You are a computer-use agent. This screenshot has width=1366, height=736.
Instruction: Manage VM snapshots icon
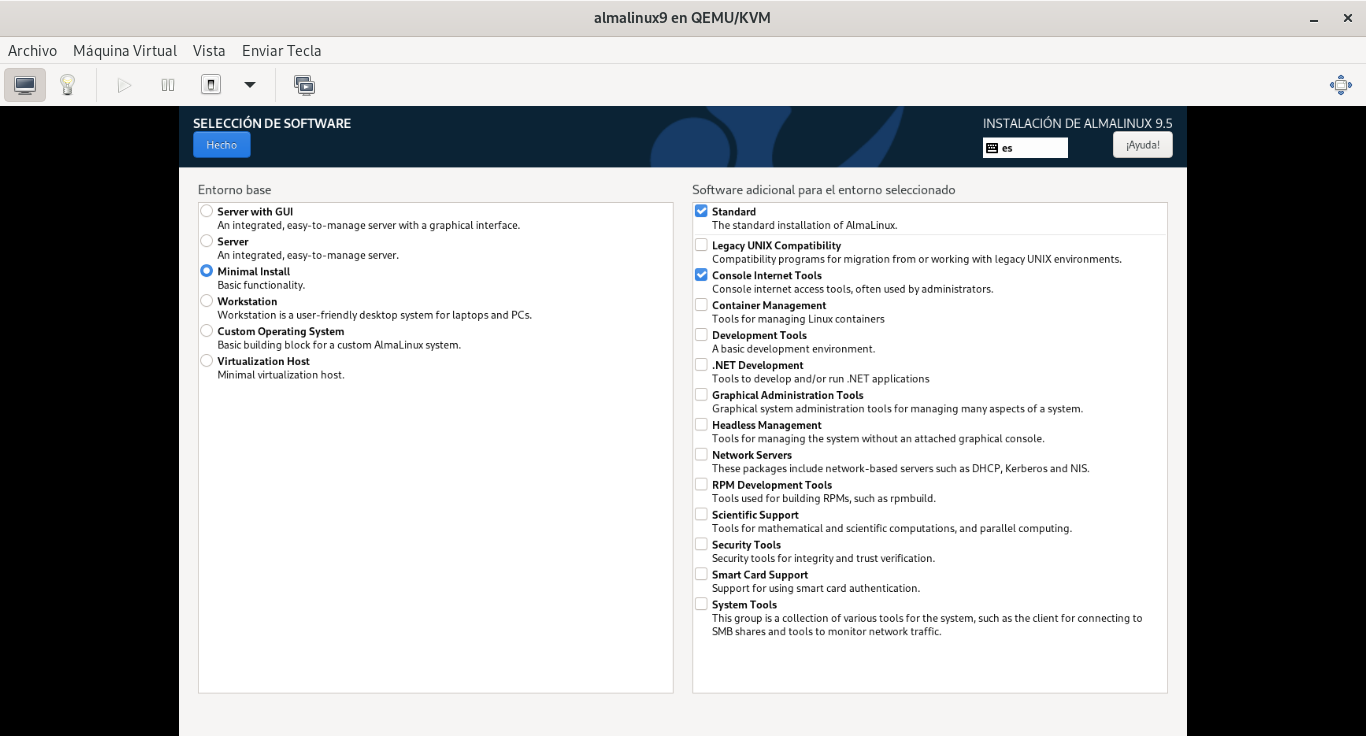pos(304,85)
